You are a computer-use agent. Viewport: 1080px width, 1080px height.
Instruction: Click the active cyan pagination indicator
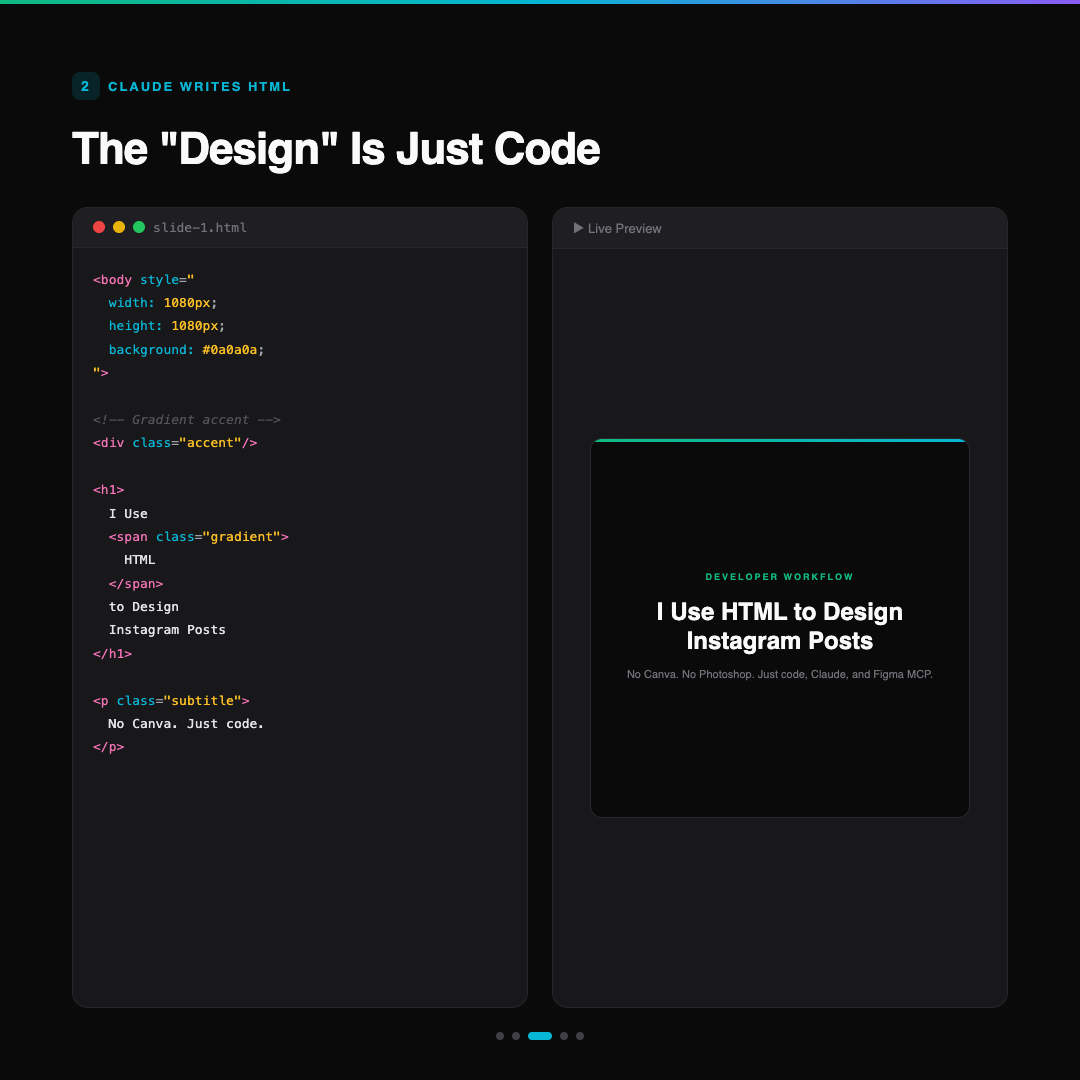[540, 1036]
